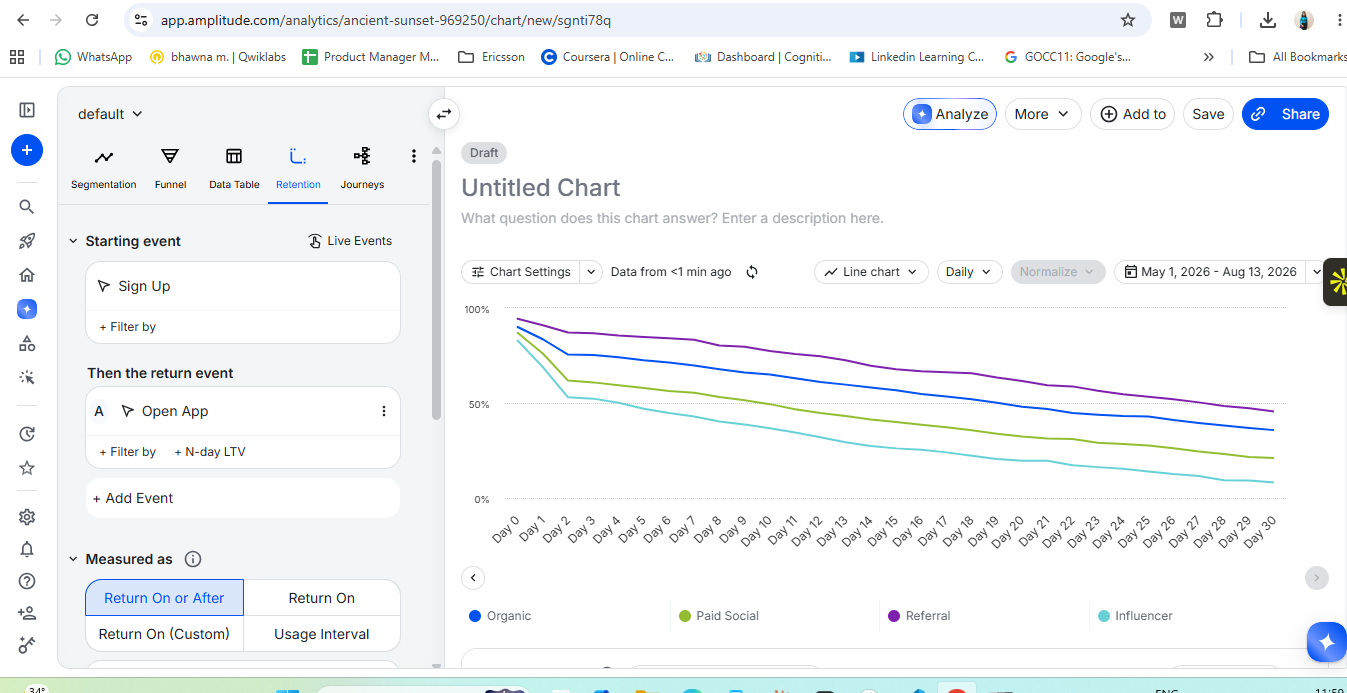Toggle Paid Social series in legend
Image resolution: width=1347 pixels, height=693 pixels.
pyautogui.click(x=719, y=616)
